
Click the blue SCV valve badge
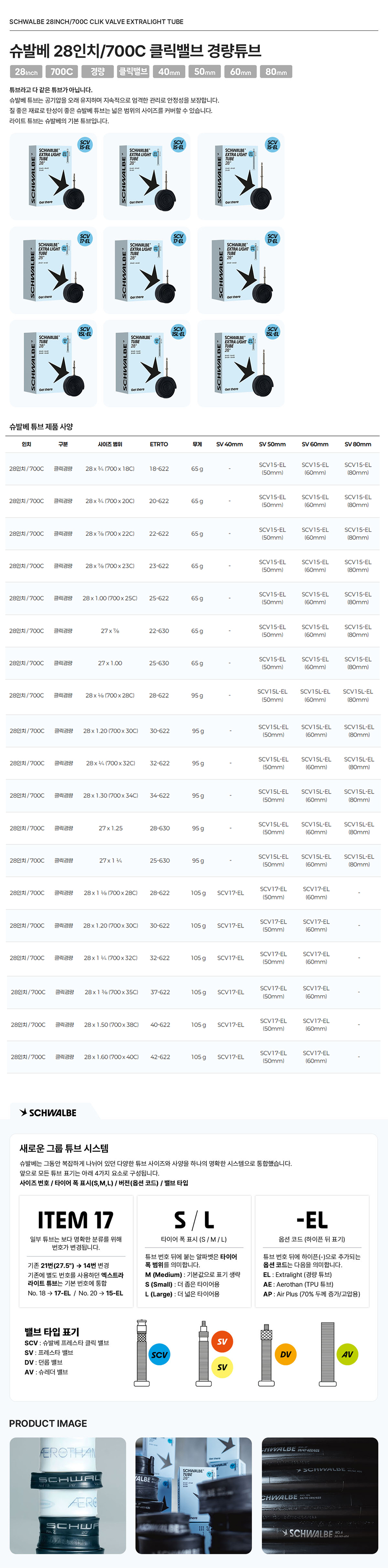(159, 1354)
